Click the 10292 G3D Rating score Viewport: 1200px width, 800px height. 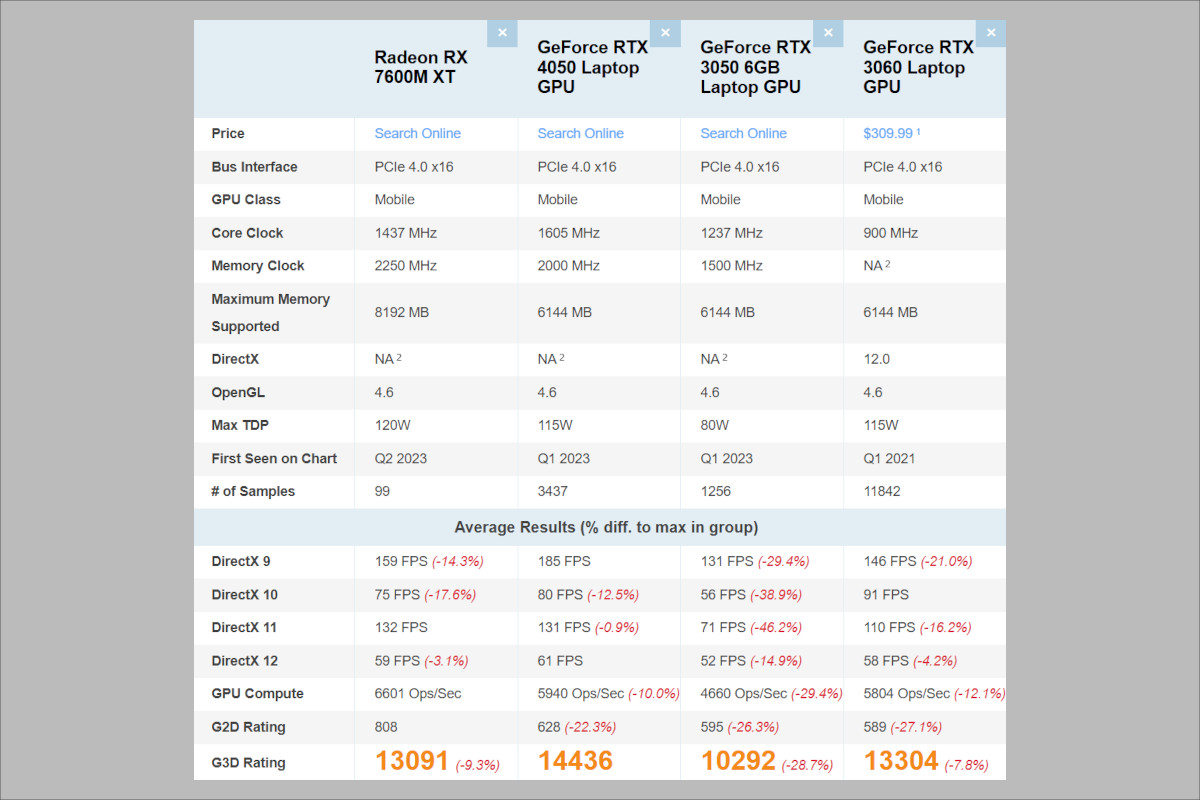pos(738,762)
